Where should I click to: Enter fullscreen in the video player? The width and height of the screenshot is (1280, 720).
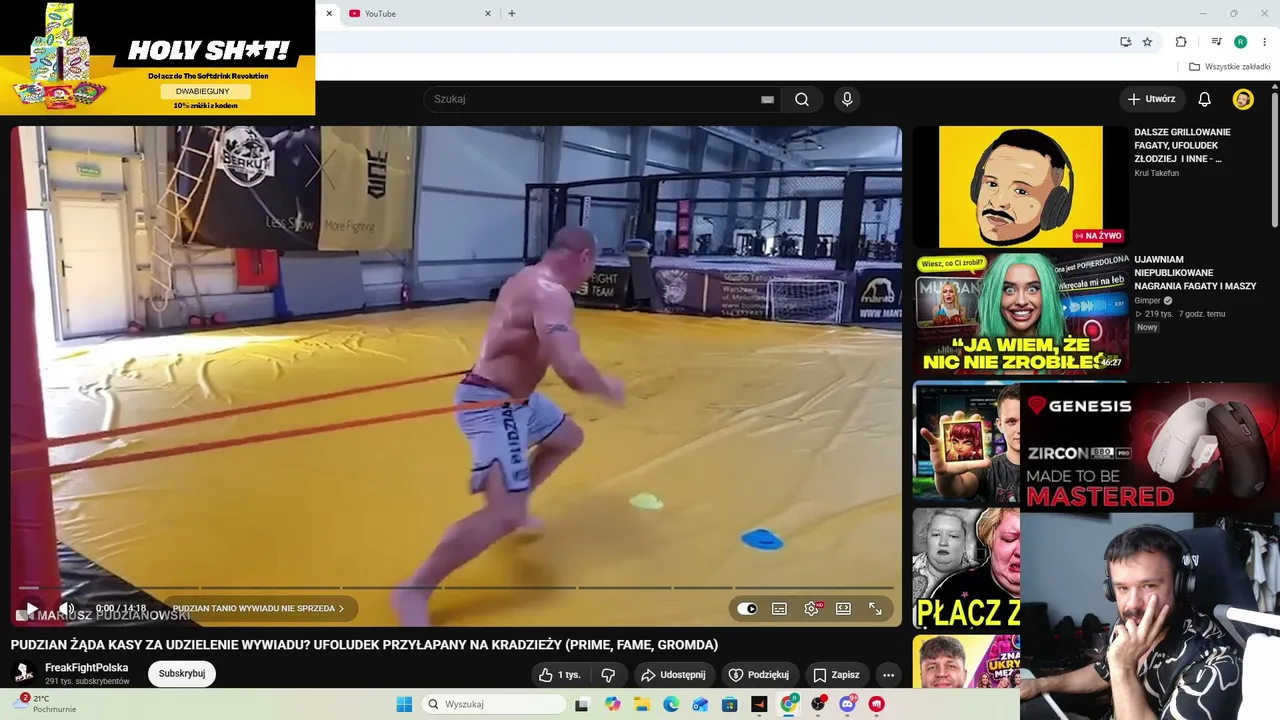pos(875,608)
